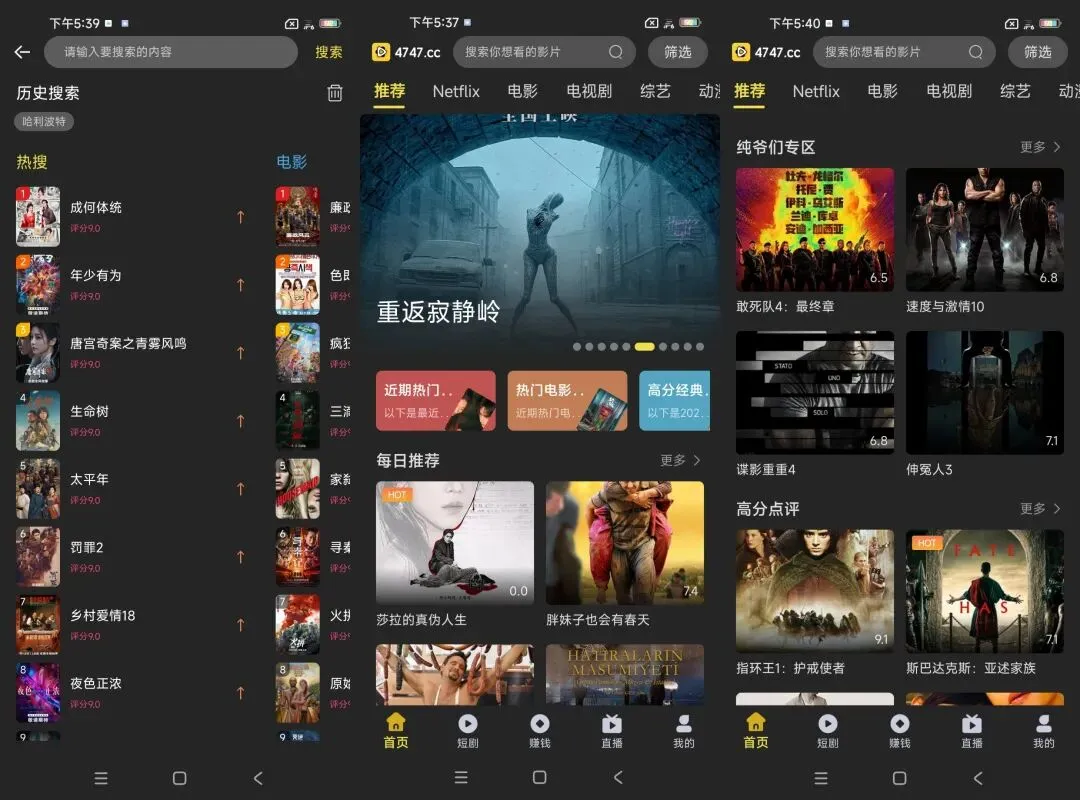The width and height of the screenshot is (1080, 800).
Task: Open 胖妹子也会有春天 poster
Action: click(625, 543)
